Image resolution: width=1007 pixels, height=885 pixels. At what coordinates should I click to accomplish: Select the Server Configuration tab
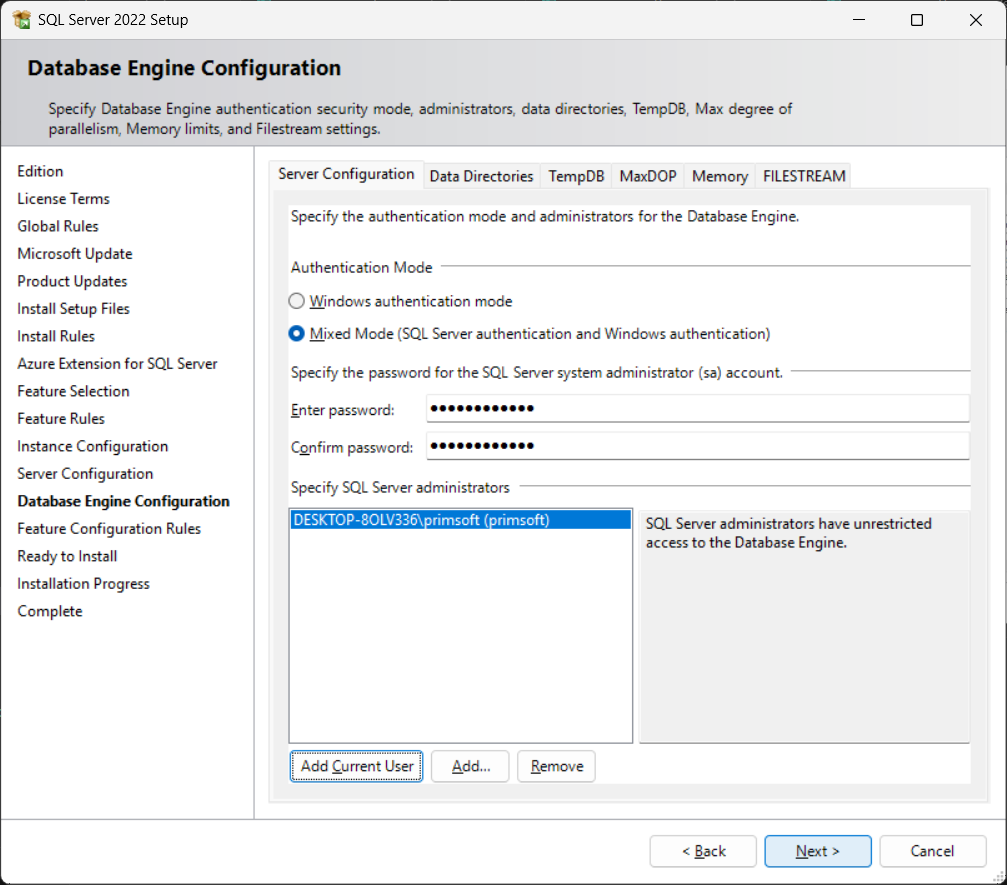coord(346,174)
